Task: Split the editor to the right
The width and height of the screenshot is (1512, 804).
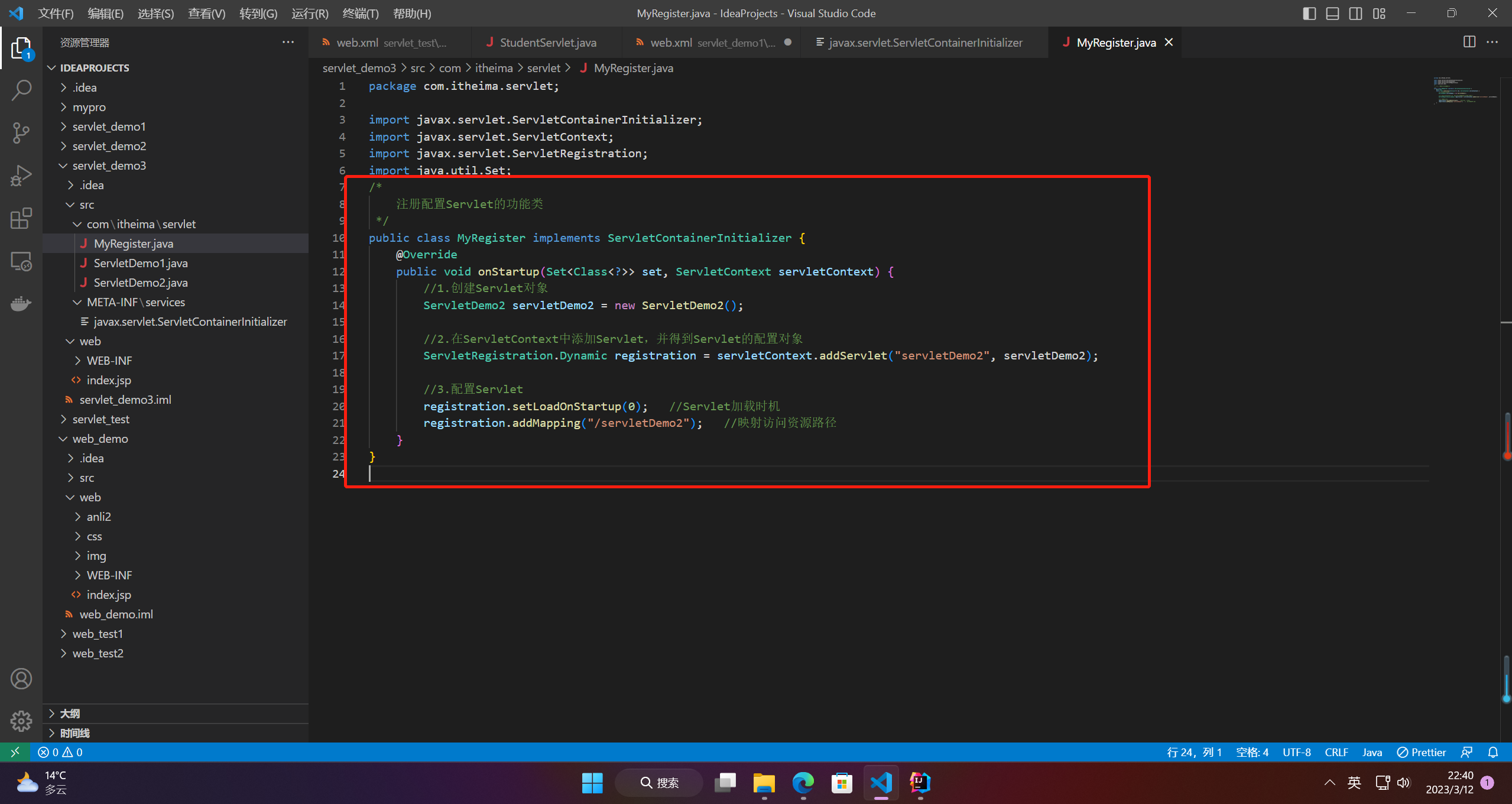Action: point(1469,42)
